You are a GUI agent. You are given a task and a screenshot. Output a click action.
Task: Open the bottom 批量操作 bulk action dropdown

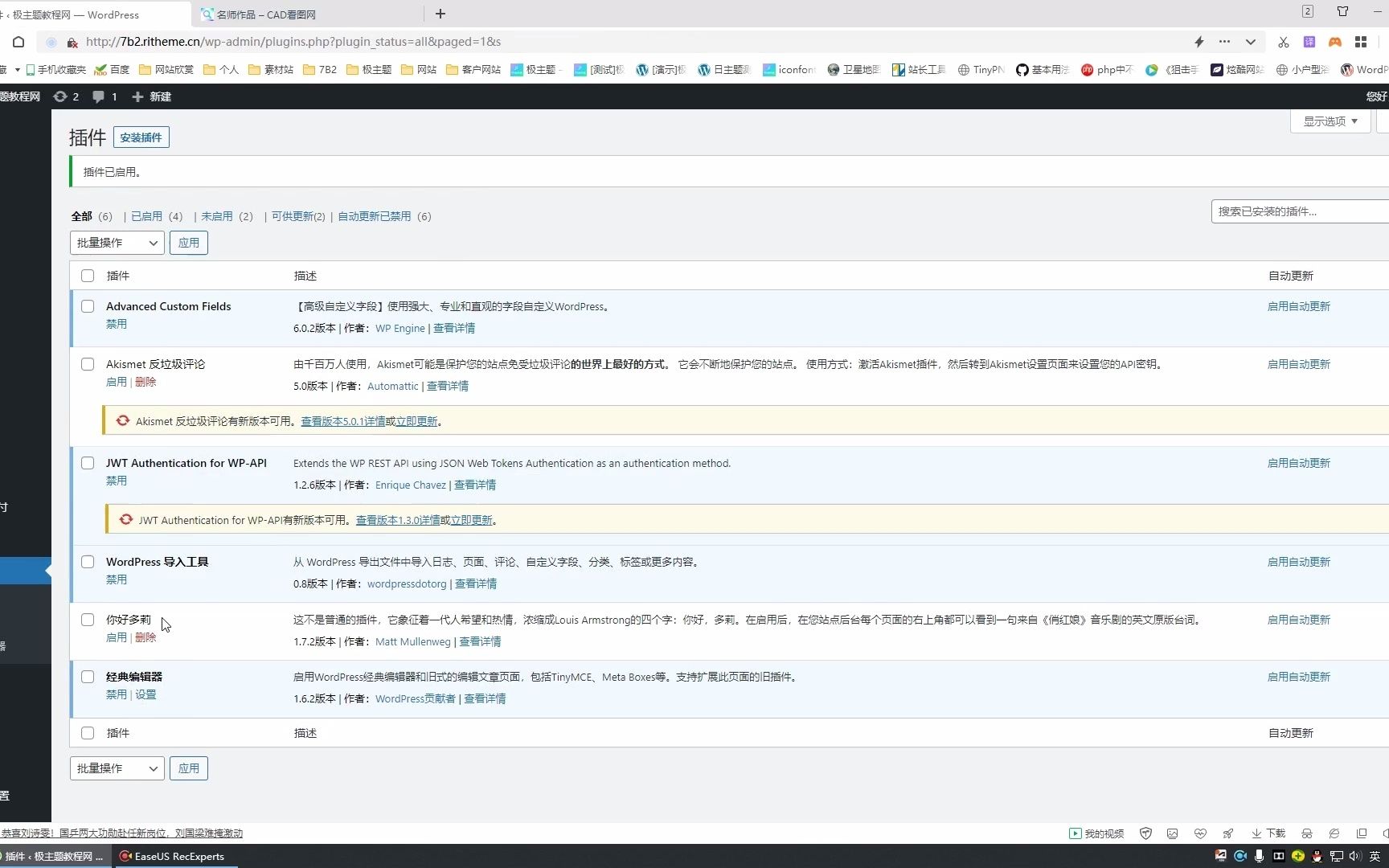(117, 768)
